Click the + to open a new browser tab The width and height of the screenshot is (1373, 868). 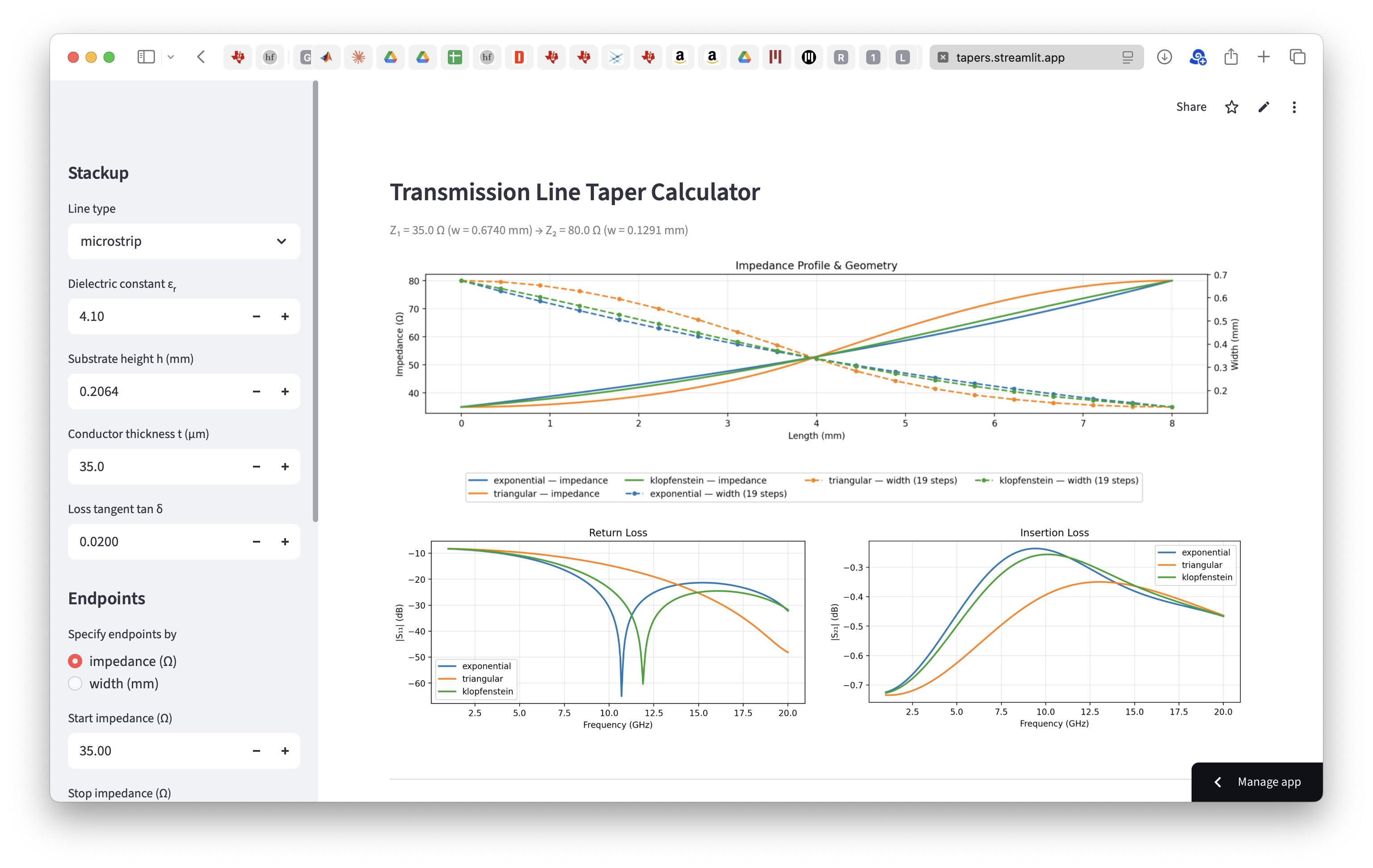[x=1263, y=57]
